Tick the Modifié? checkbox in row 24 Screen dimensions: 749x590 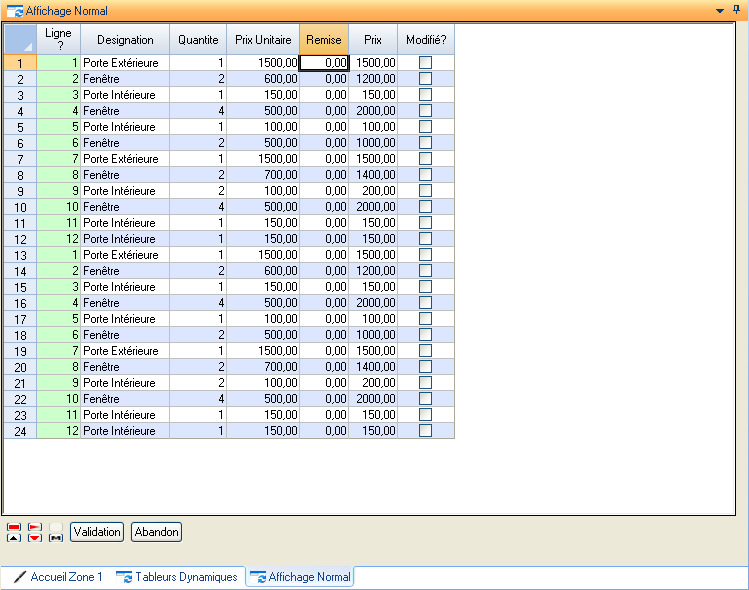point(425,431)
